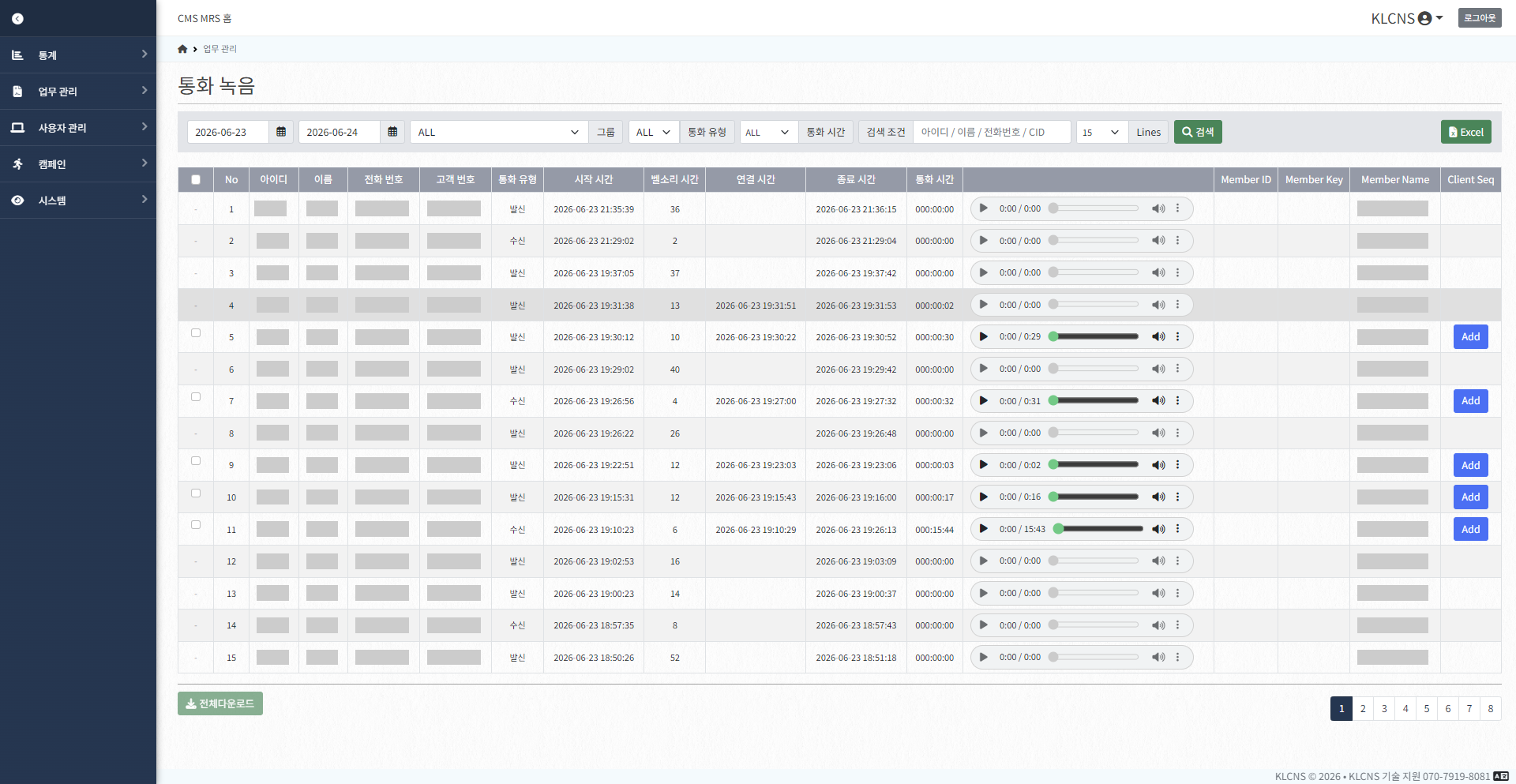Open the 그룹 group ALL dropdown
Viewport: 1516px width, 784px height.
click(499, 132)
